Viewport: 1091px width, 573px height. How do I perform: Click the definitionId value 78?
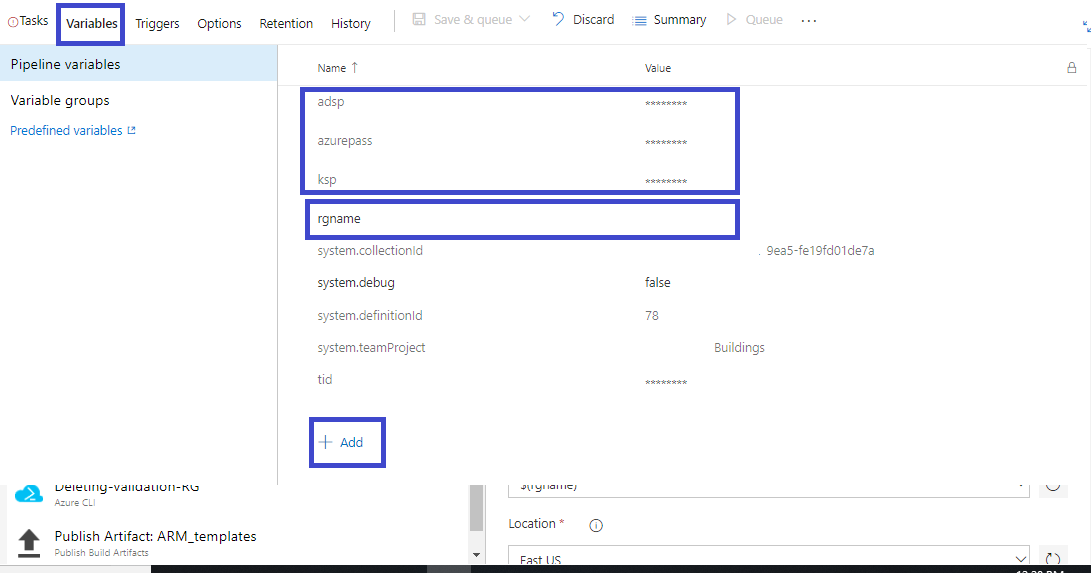(651, 315)
